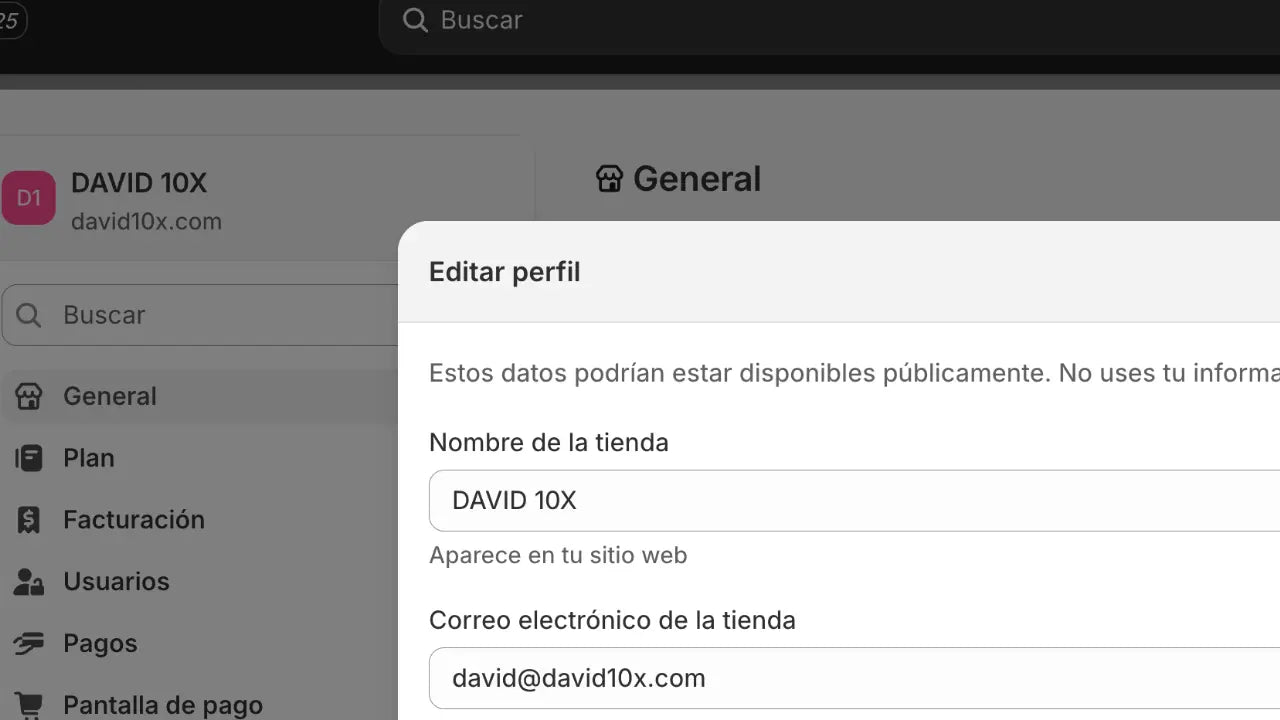Select the Pagos payment icon
1280x720 pixels.
click(29, 643)
